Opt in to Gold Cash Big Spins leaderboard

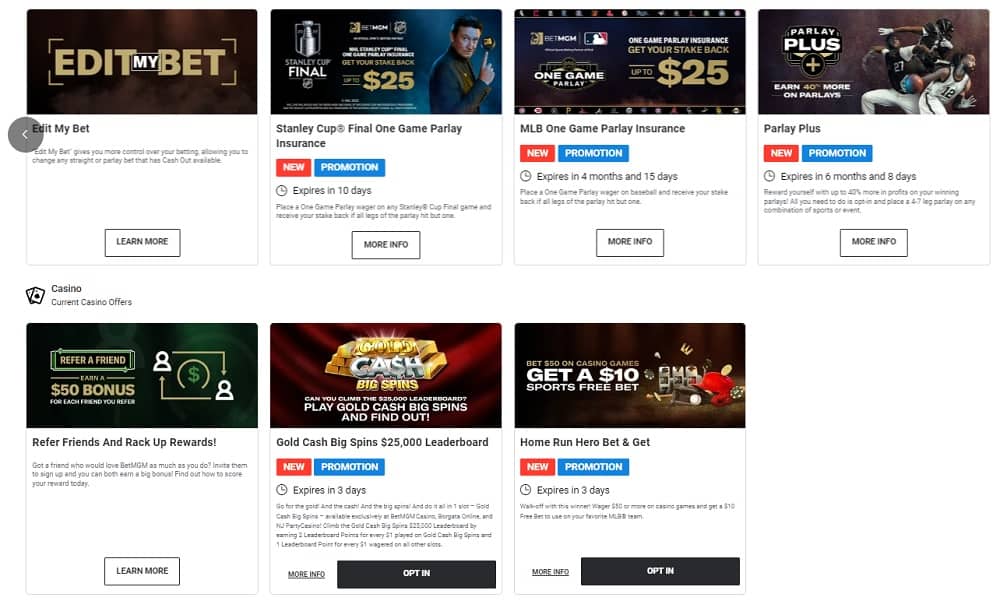(x=416, y=574)
